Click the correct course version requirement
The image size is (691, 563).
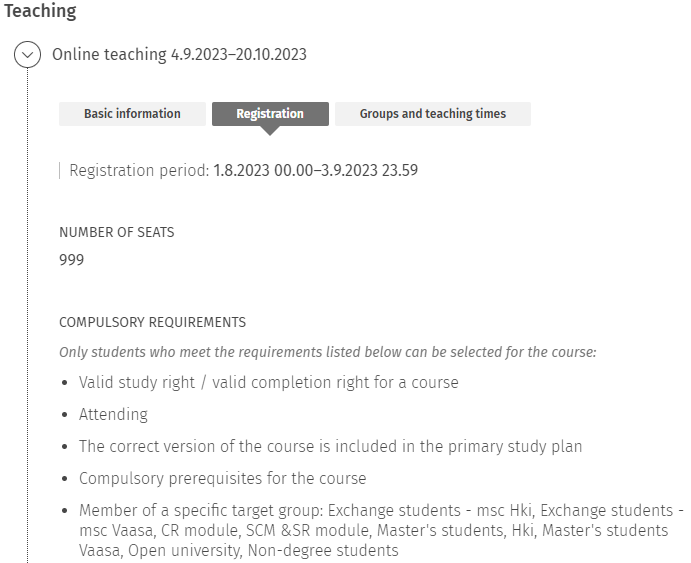pos(330,446)
